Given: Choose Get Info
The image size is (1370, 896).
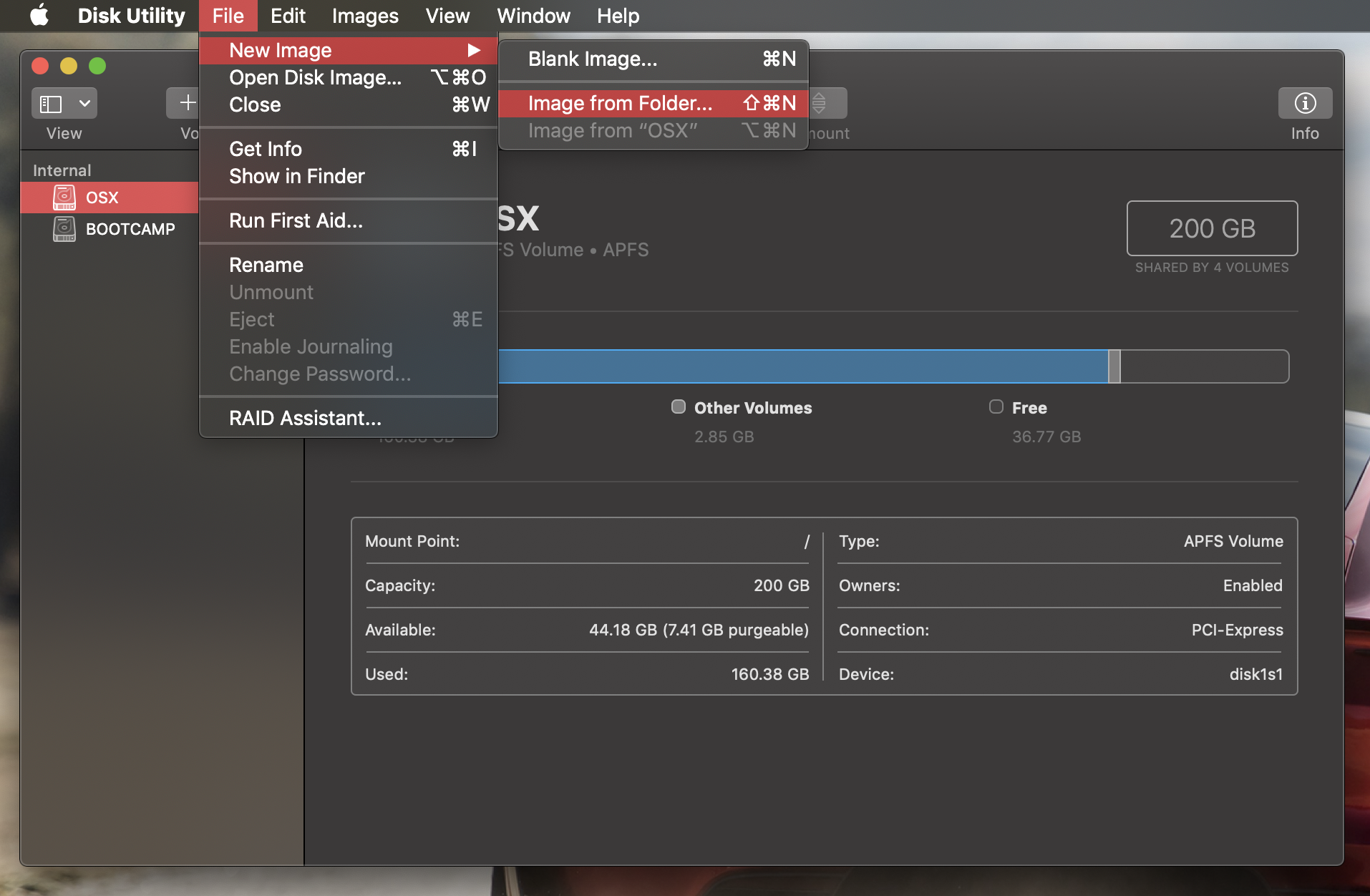Looking at the screenshot, I should click(348, 149).
